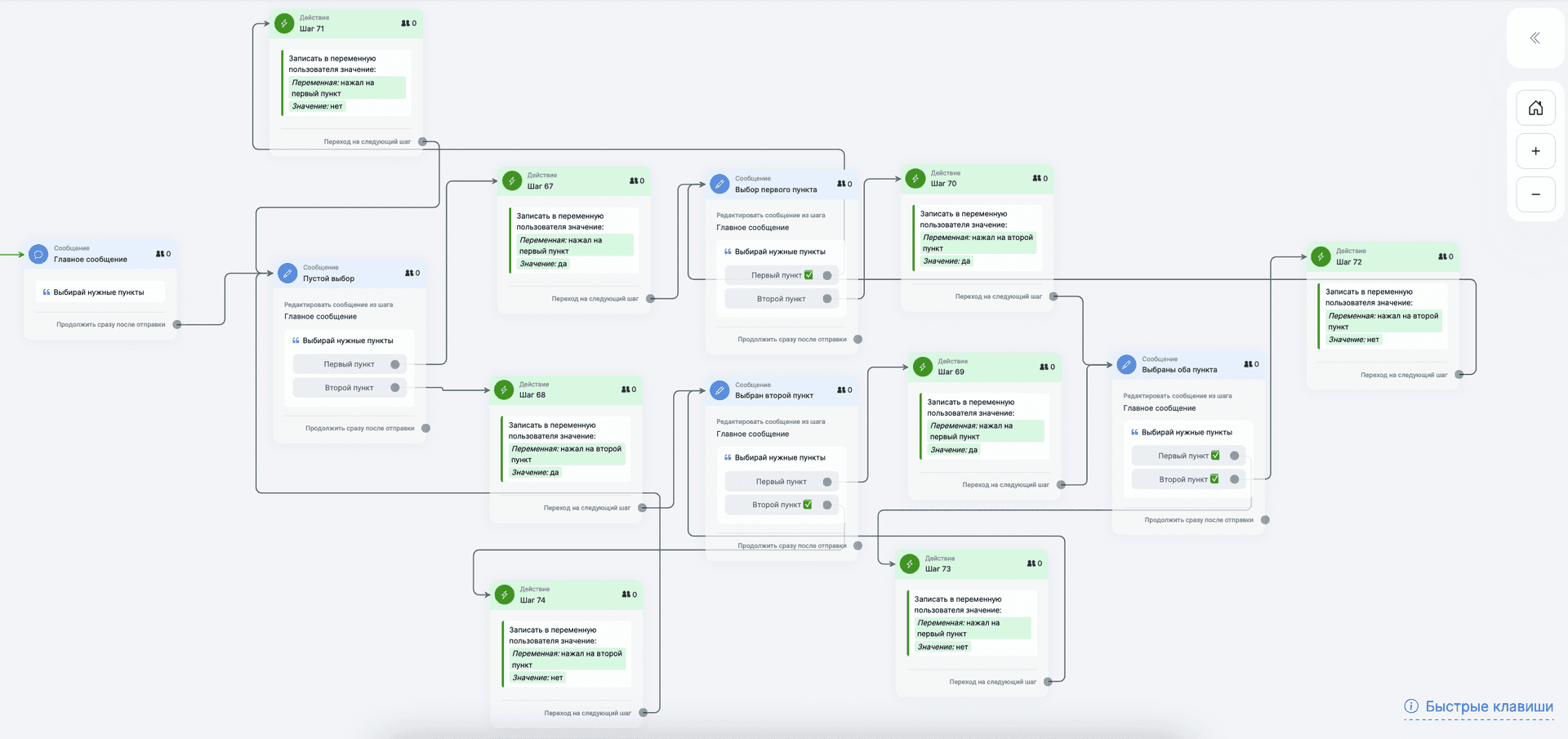
Task: Click the Выбраны оба пункта edit icon
Action: pyautogui.click(x=1126, y=364)
